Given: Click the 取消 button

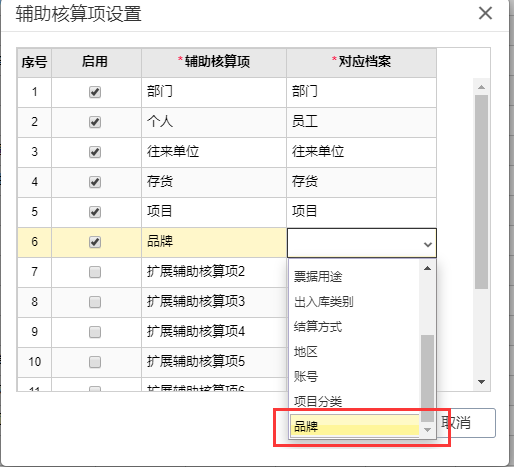Looking at the screenshot, I should point(467,423).
